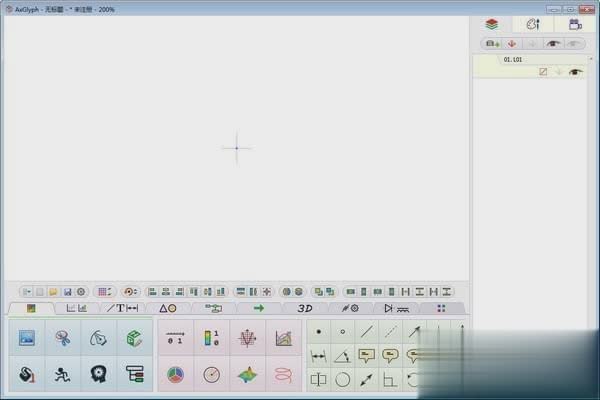Select layer 01.101 in the list
The height and width of the screenshot is (400, 600).
[515, 60]
